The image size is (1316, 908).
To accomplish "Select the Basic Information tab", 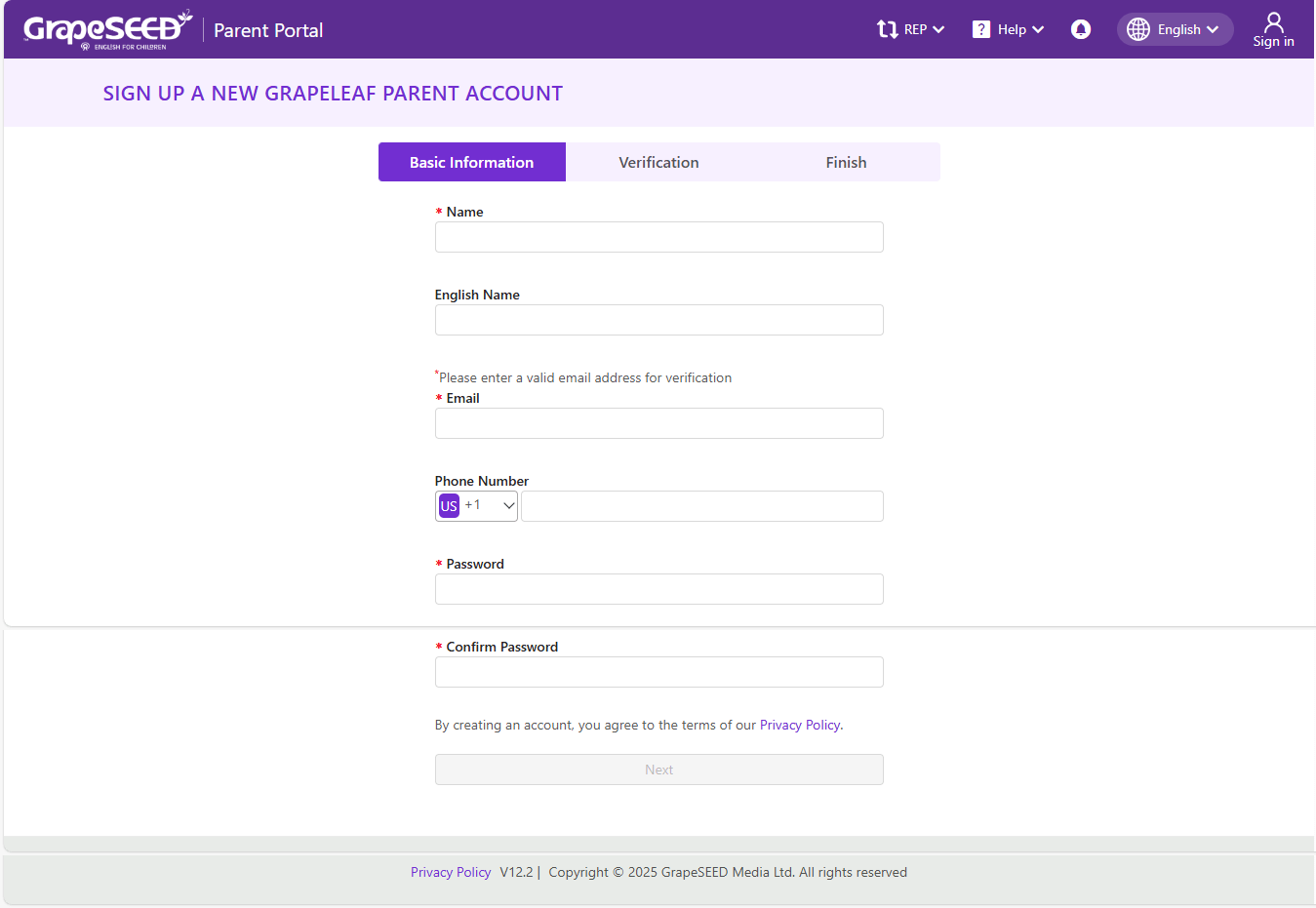I will [472, 162].
